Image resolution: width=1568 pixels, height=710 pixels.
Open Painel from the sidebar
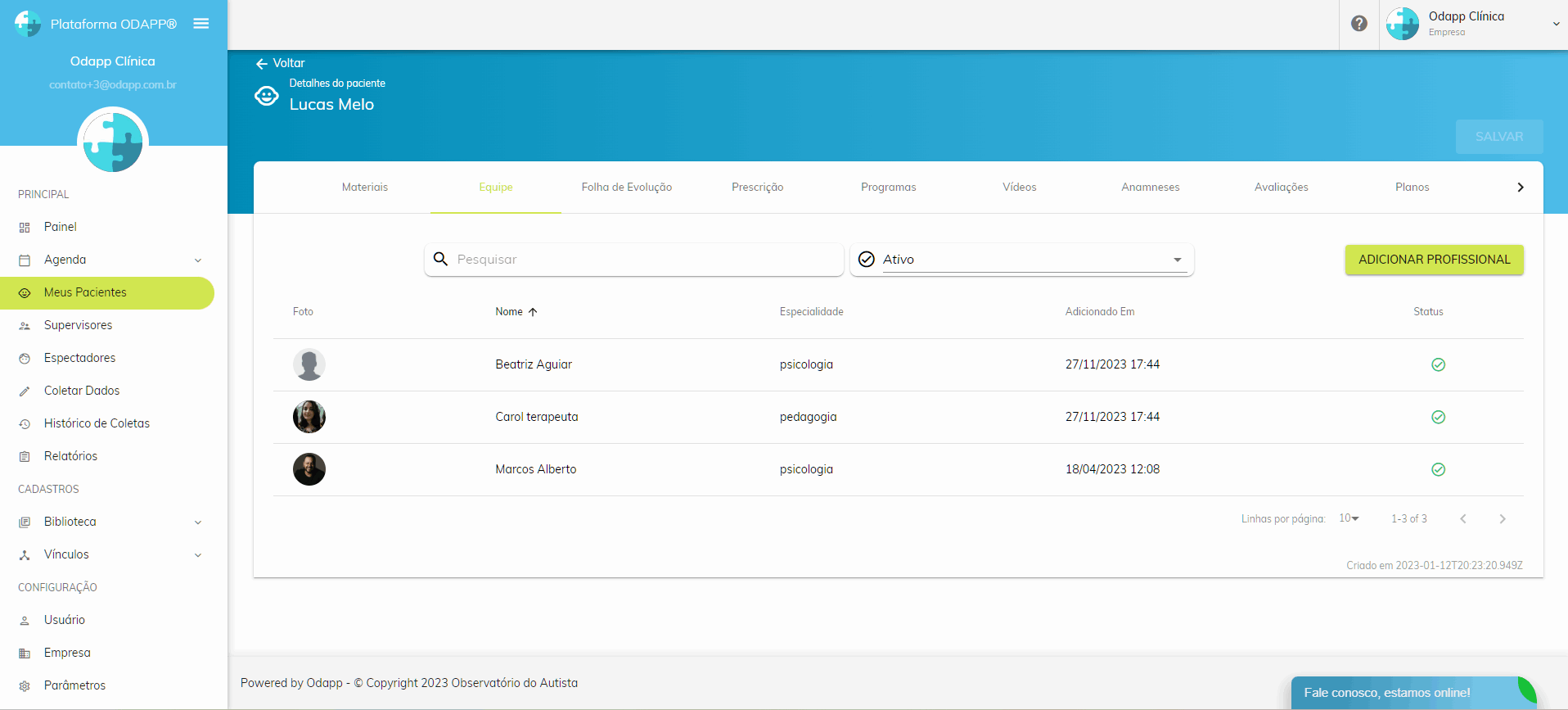pos(61,227)
